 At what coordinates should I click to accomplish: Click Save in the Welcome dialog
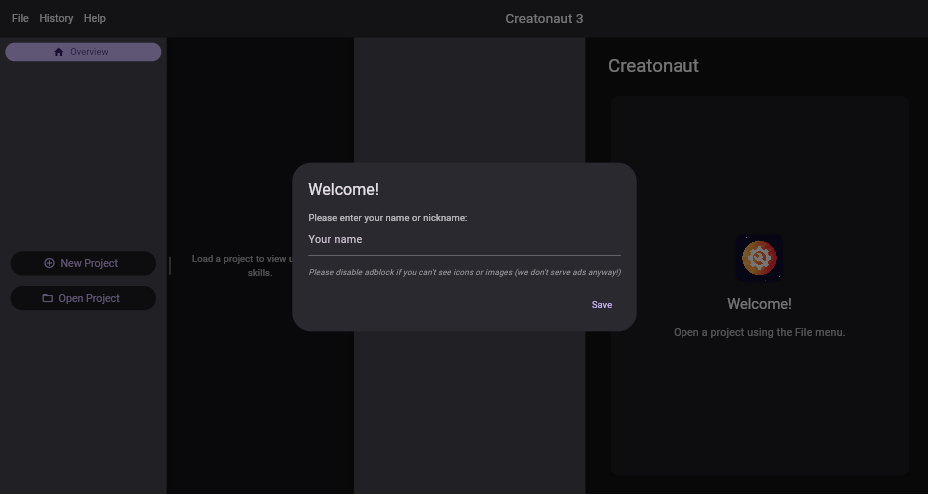pyautogui.click(x=601, y=305)
